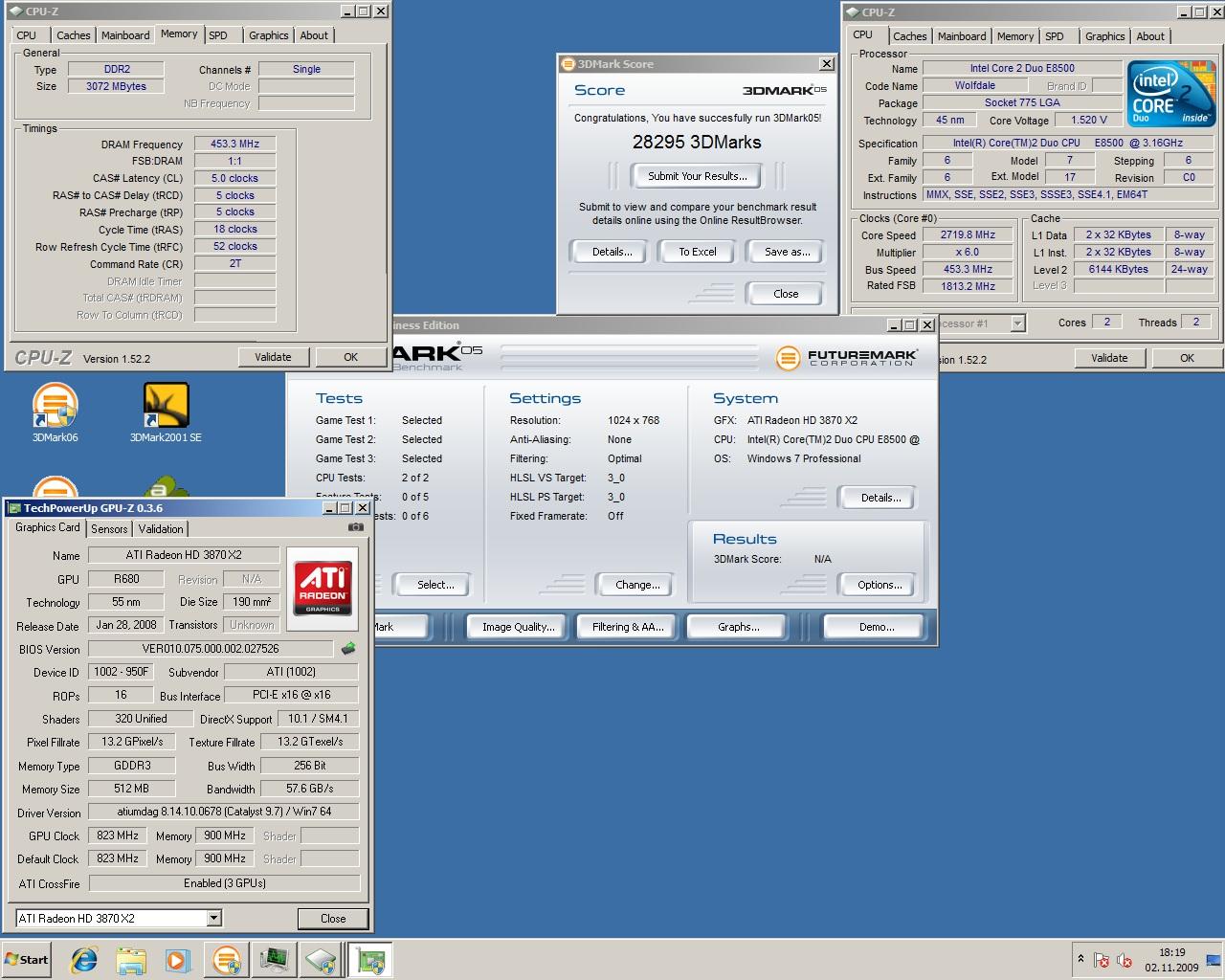1225x980 pixels.
Task: Click the DRAM Frequency value field
Action: pyautogui.click(x=234, y=144)
